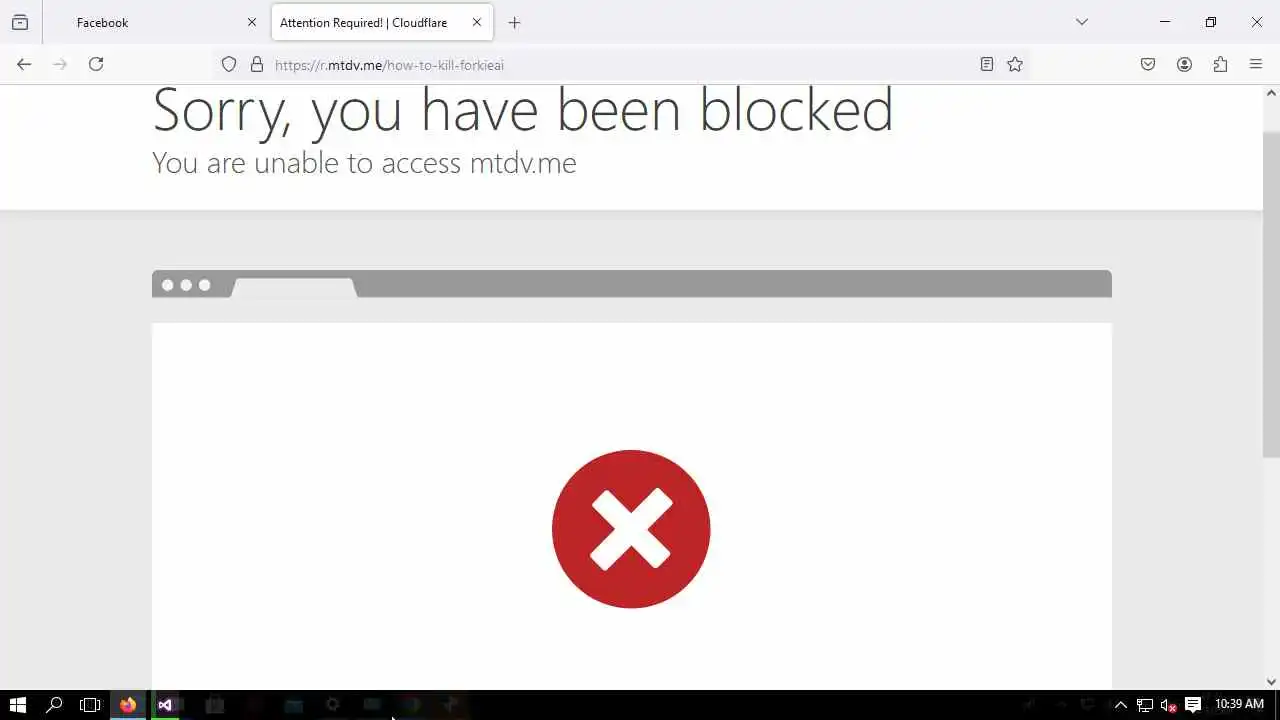
Task: Bookmark this page with the star icon
Action: pyautogui.click(x=1015, y=64)
